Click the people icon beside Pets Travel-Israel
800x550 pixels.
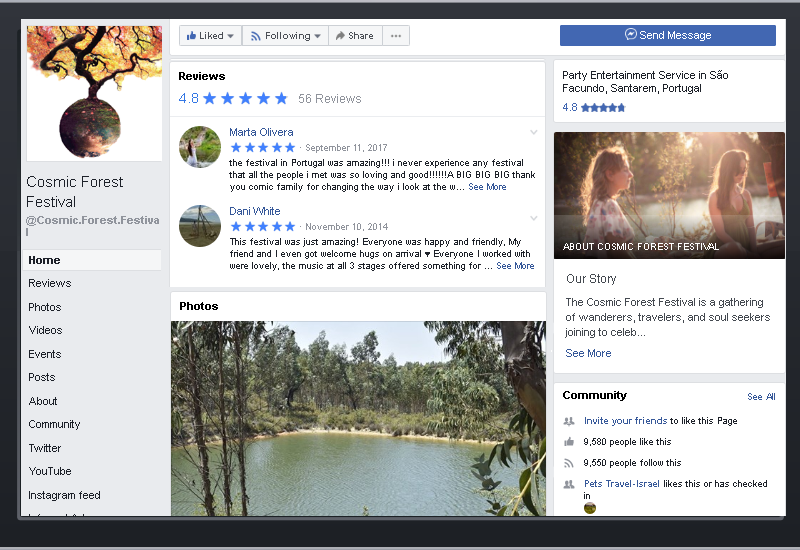click(x=569, y=484)
